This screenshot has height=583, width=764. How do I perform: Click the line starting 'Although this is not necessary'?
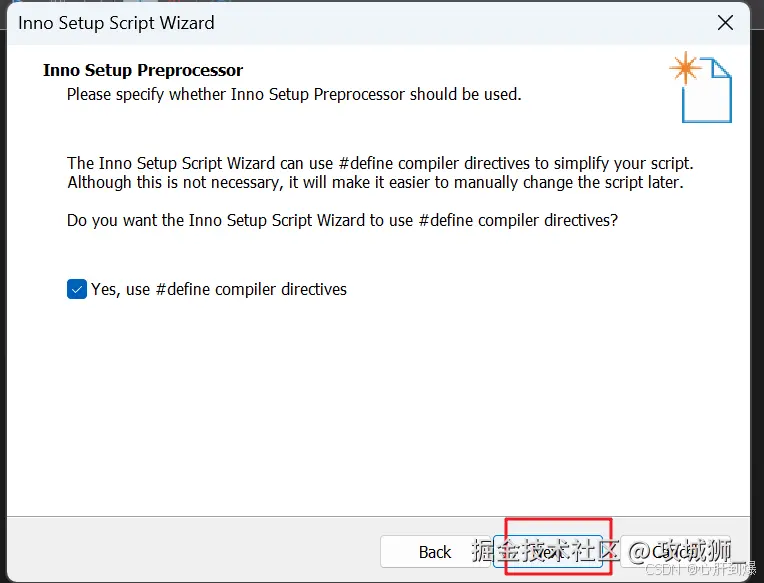375,183
